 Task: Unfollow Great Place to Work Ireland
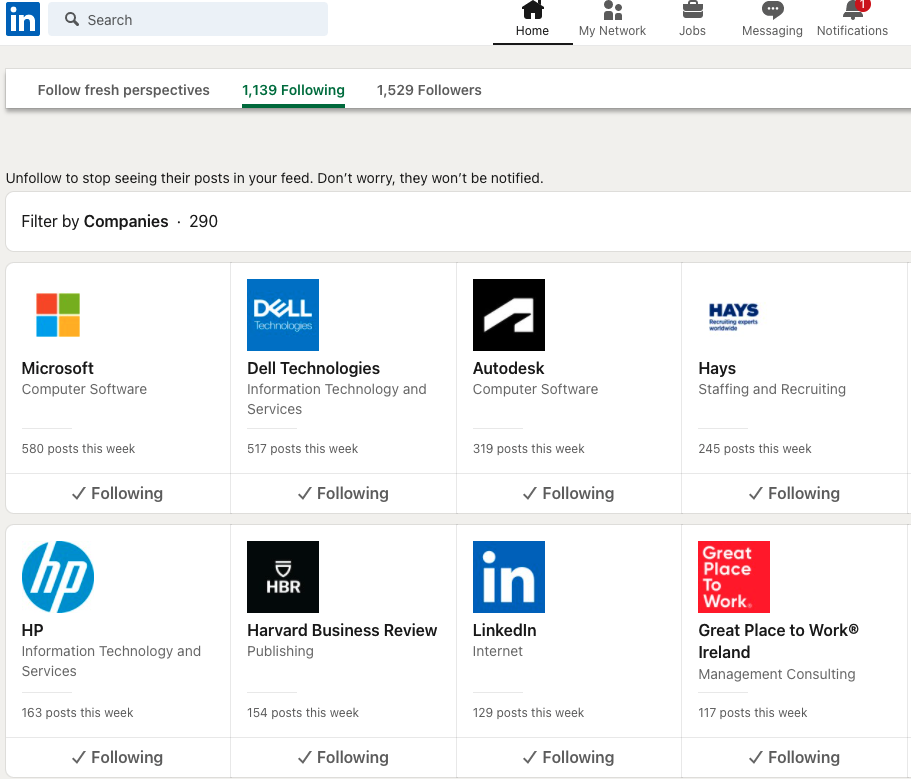(794, 757)
